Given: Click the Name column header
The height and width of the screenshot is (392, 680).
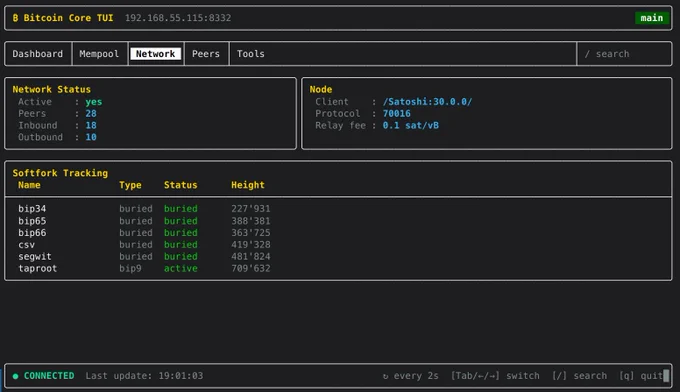Looking at the screenshot, I should click(29, 185).
